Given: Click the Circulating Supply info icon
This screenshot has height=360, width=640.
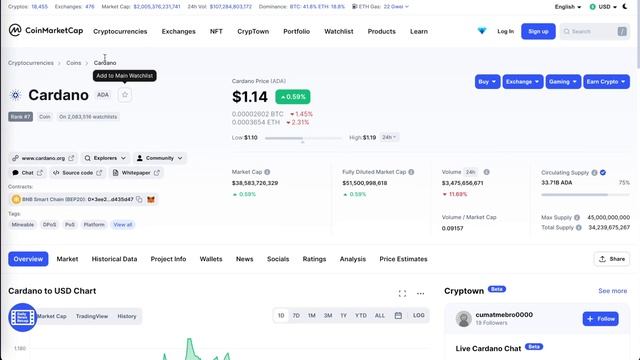Looking at the screenshot, I should coord(594,173).
